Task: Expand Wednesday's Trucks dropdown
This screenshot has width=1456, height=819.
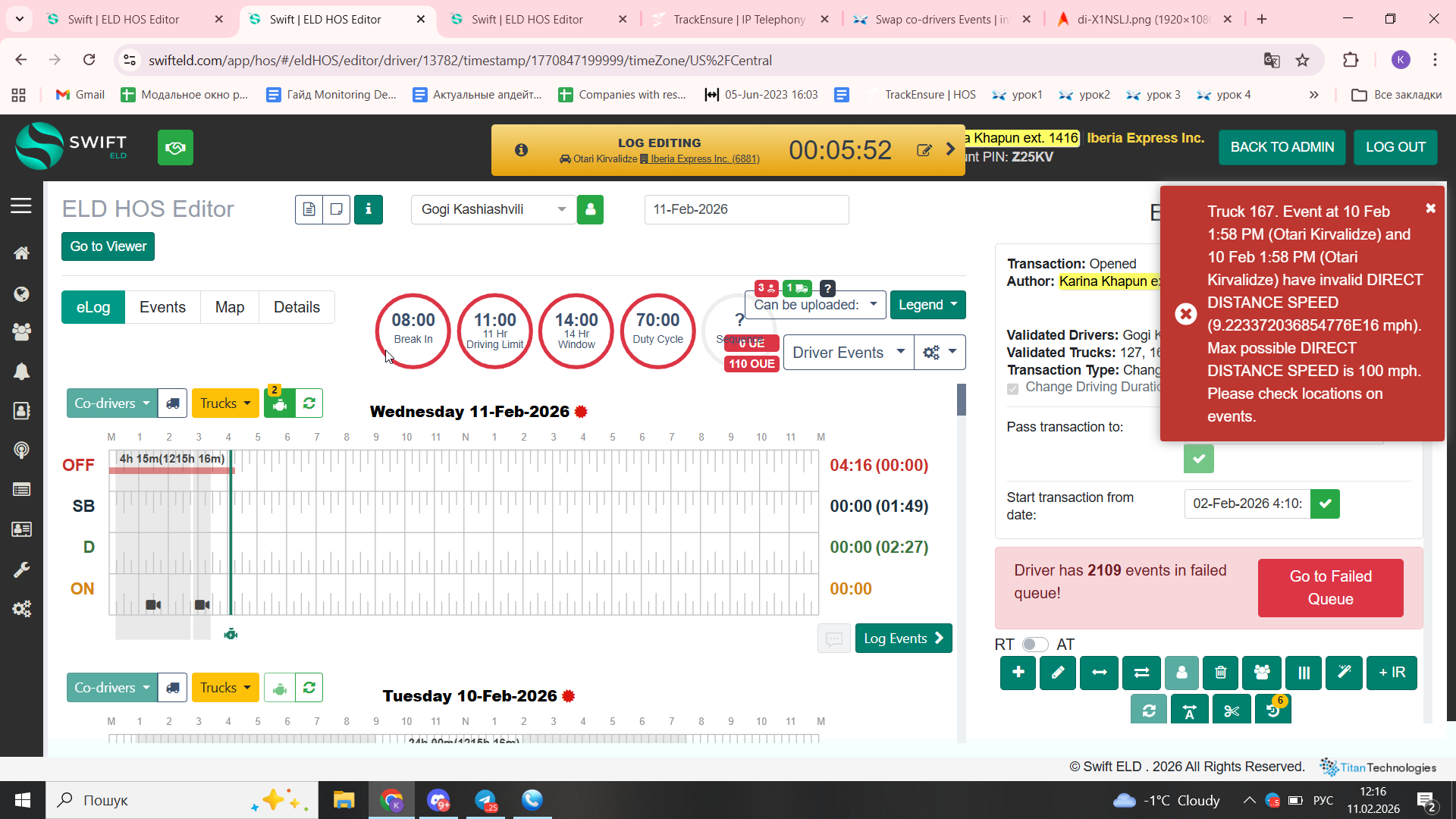Action: coord(224,403)
